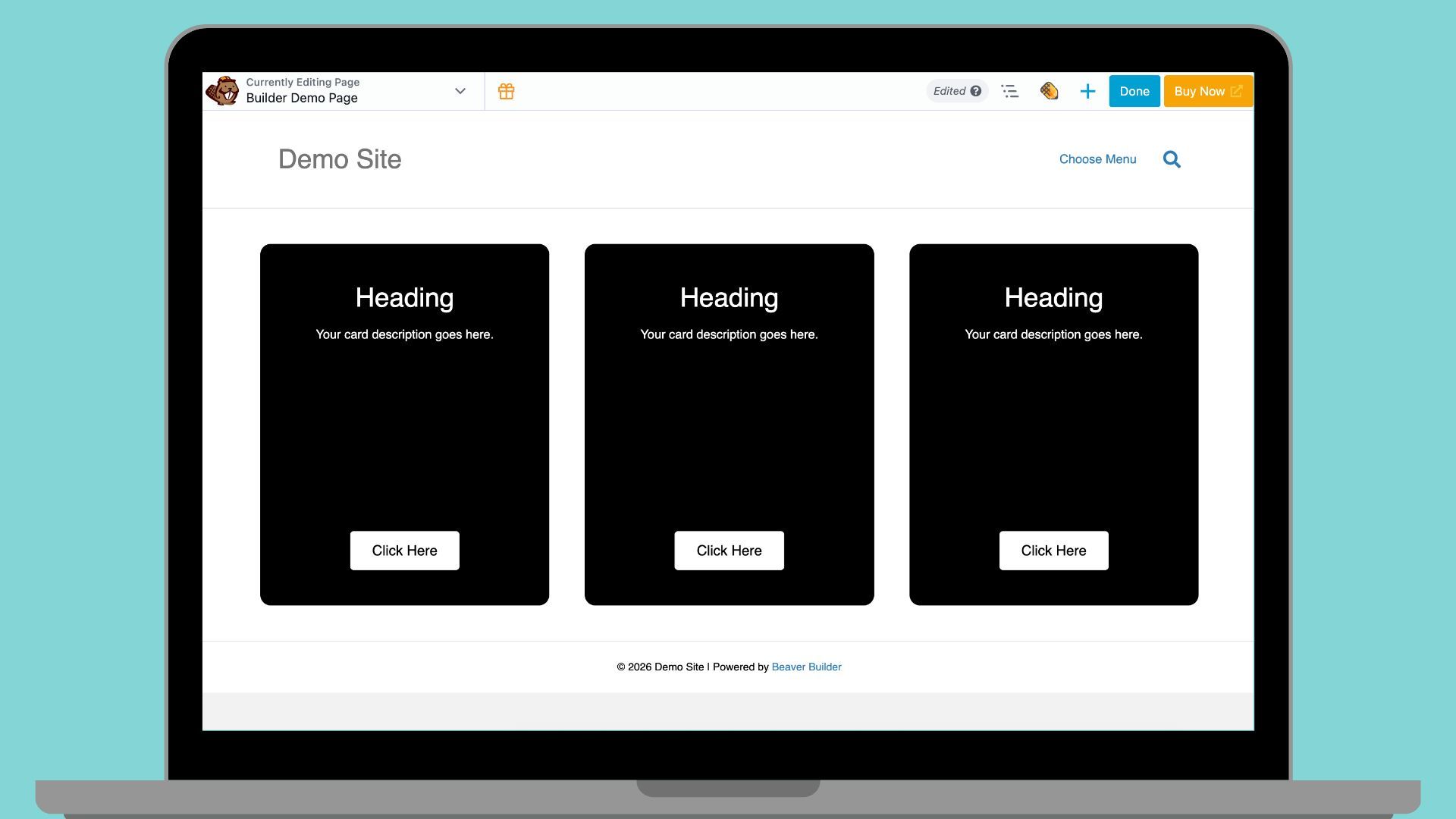
Task: Select the middle card's description text
Action: pos(729,334)
